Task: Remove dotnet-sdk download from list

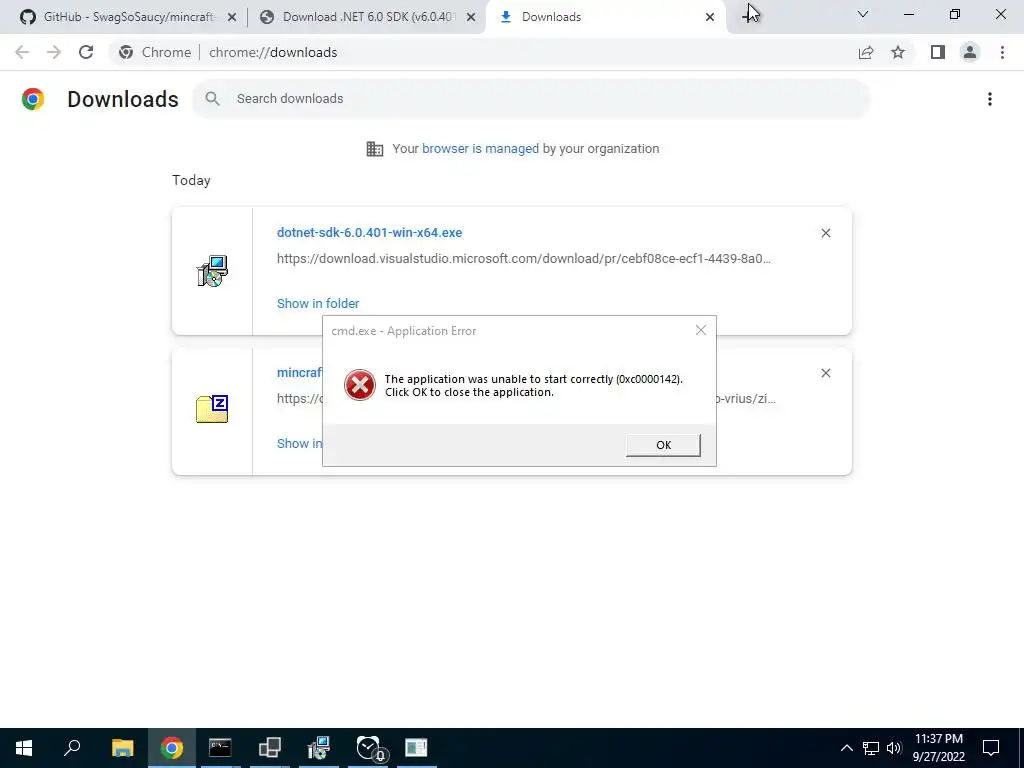Action: pos(825,233)
